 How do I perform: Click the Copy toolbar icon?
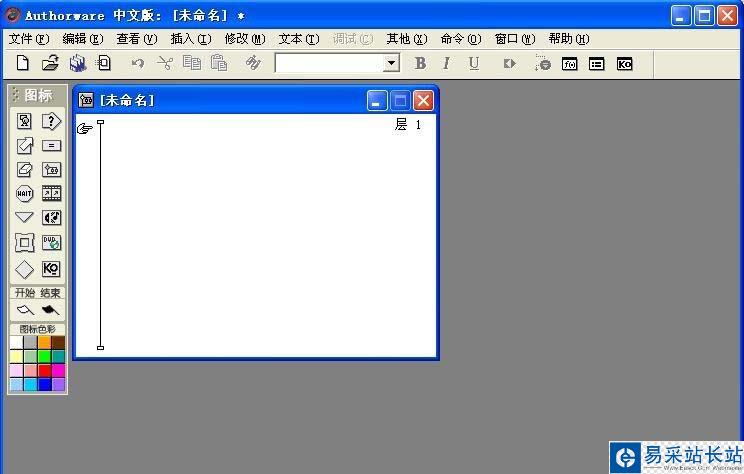(192, 63)
